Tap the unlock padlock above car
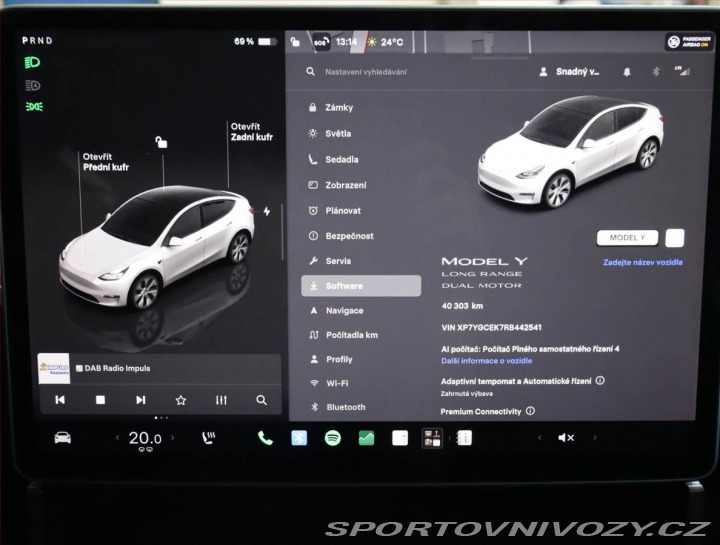Screen dimensions: 720x545 (161, 142)
